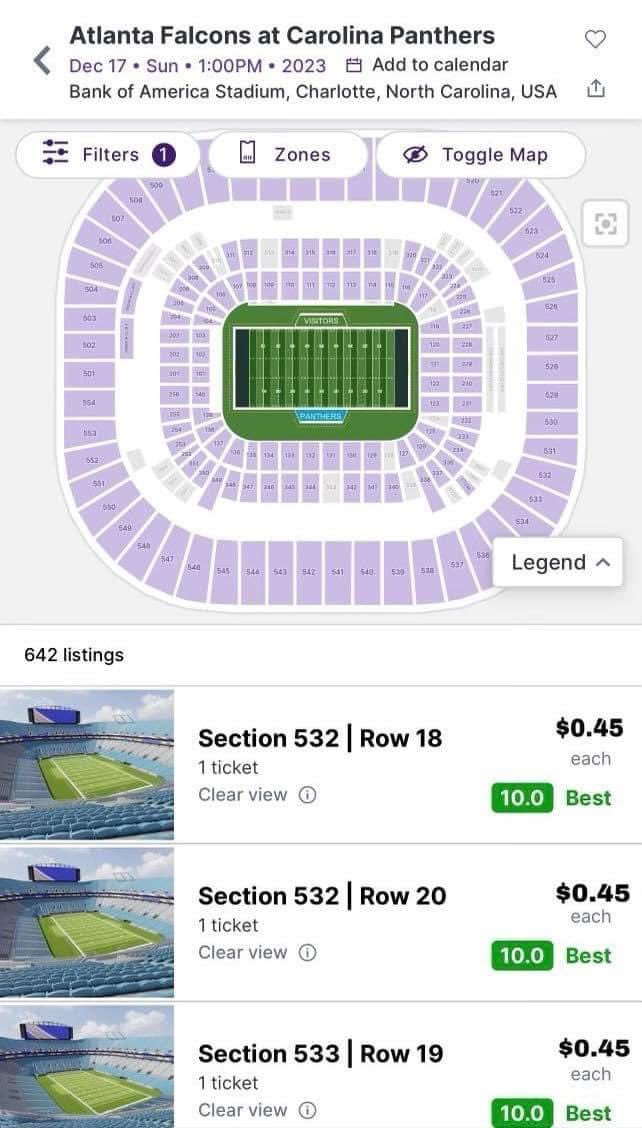Screen dimensions: 642x1128
Task: View Section 532 Row 20 seat thumbnail
Action: click(x=87, y=922)
